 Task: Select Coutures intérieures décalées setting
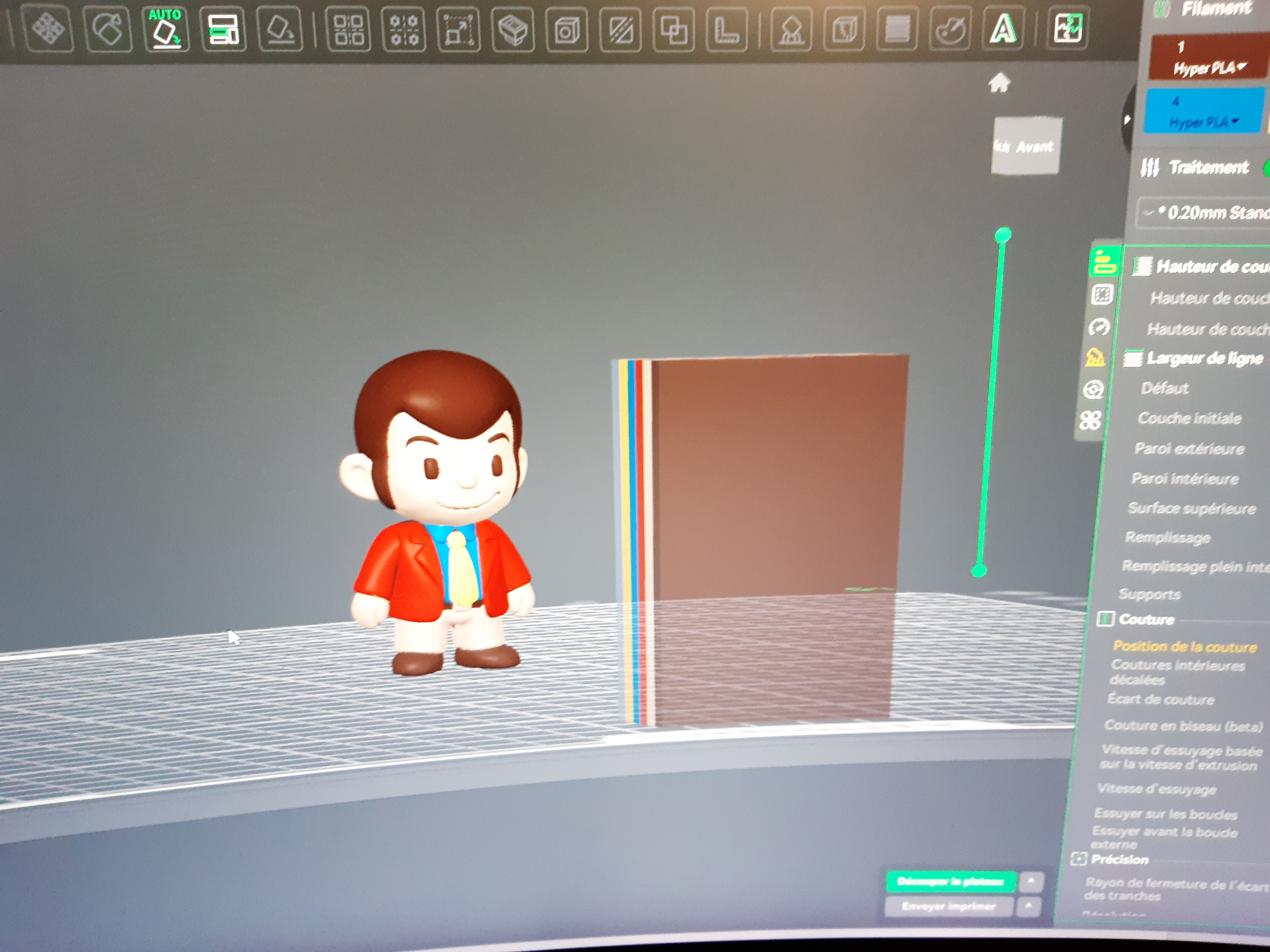click(1178, 672)
